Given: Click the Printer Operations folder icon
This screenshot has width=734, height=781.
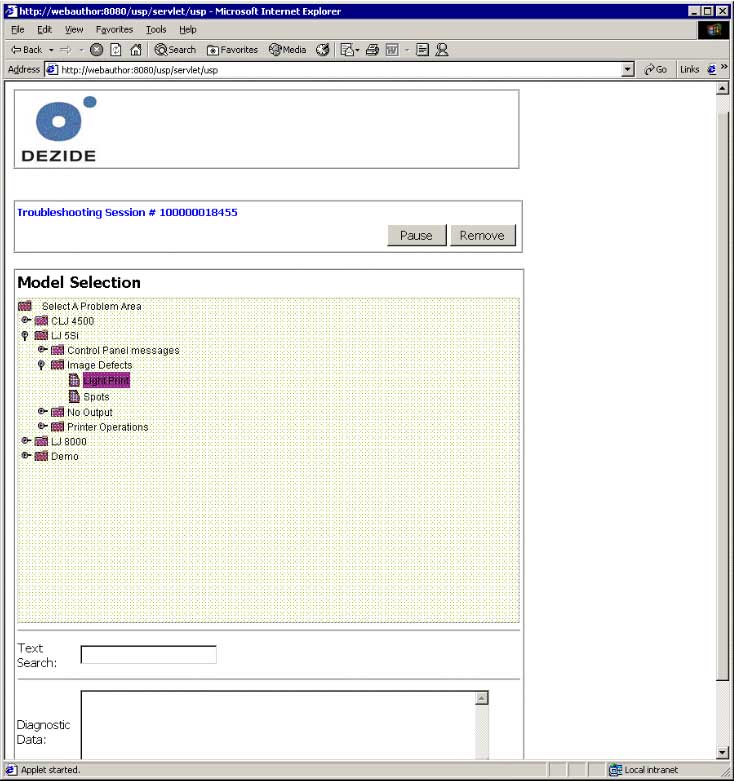Looking at the screenshot, I should [58, 427].
